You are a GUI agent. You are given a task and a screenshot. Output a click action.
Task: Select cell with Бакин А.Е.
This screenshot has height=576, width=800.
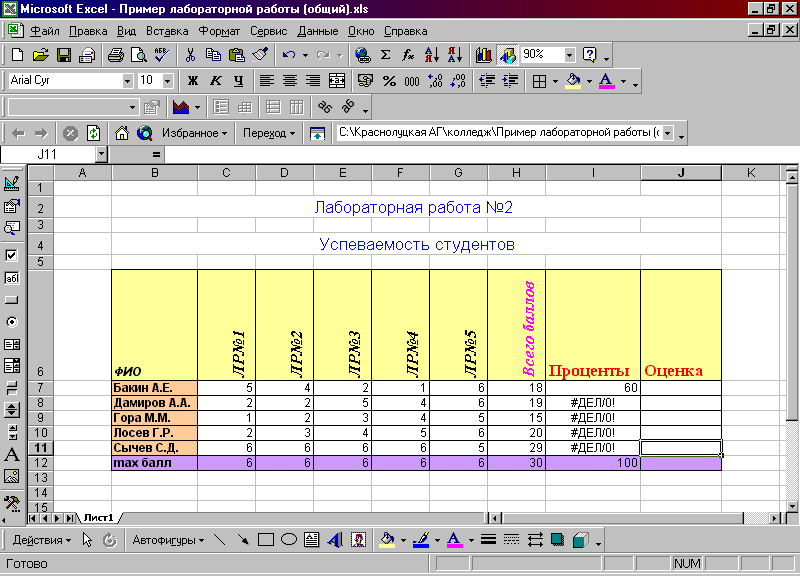coord(154,388)
